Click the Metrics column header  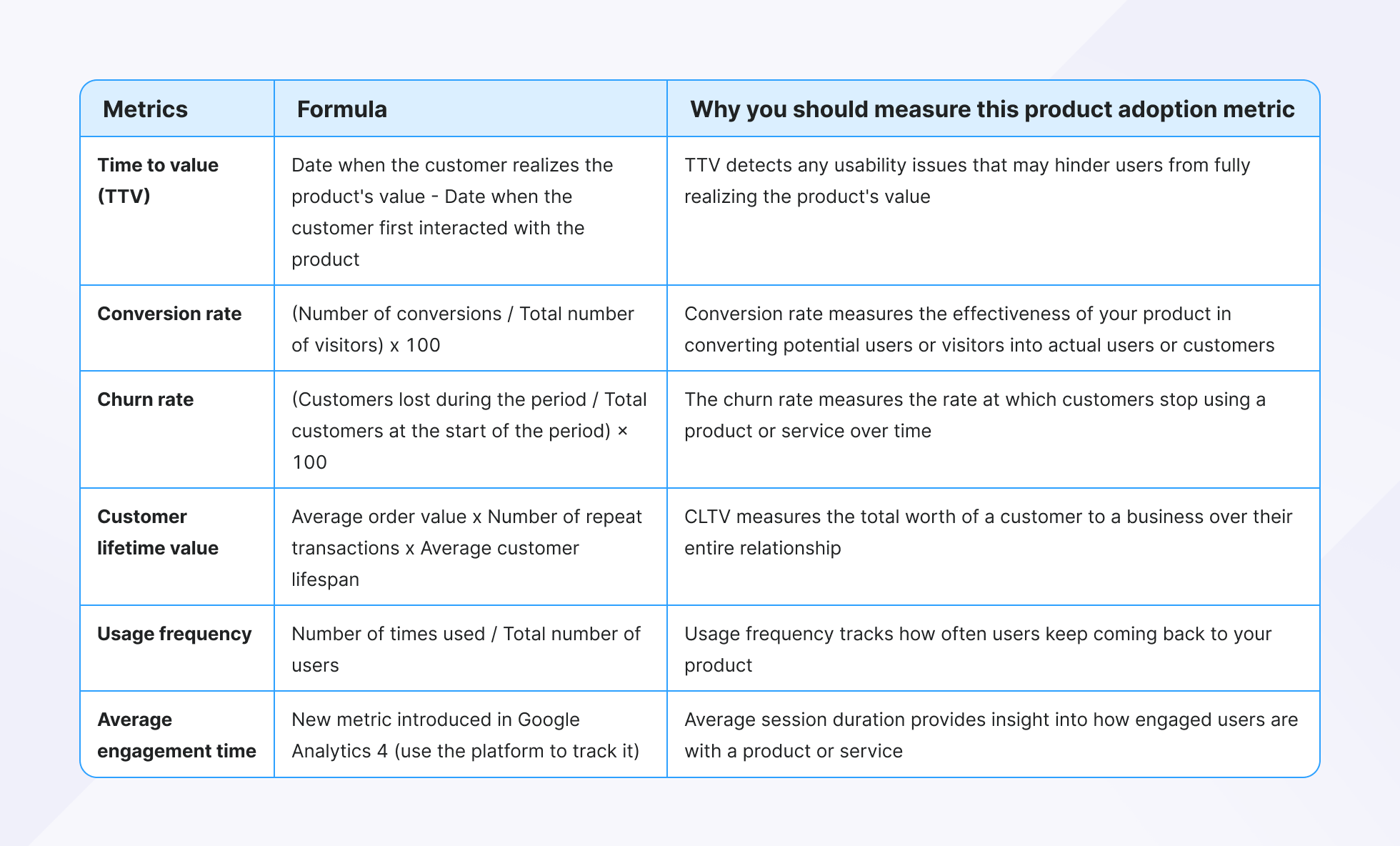tap(145, 109)
